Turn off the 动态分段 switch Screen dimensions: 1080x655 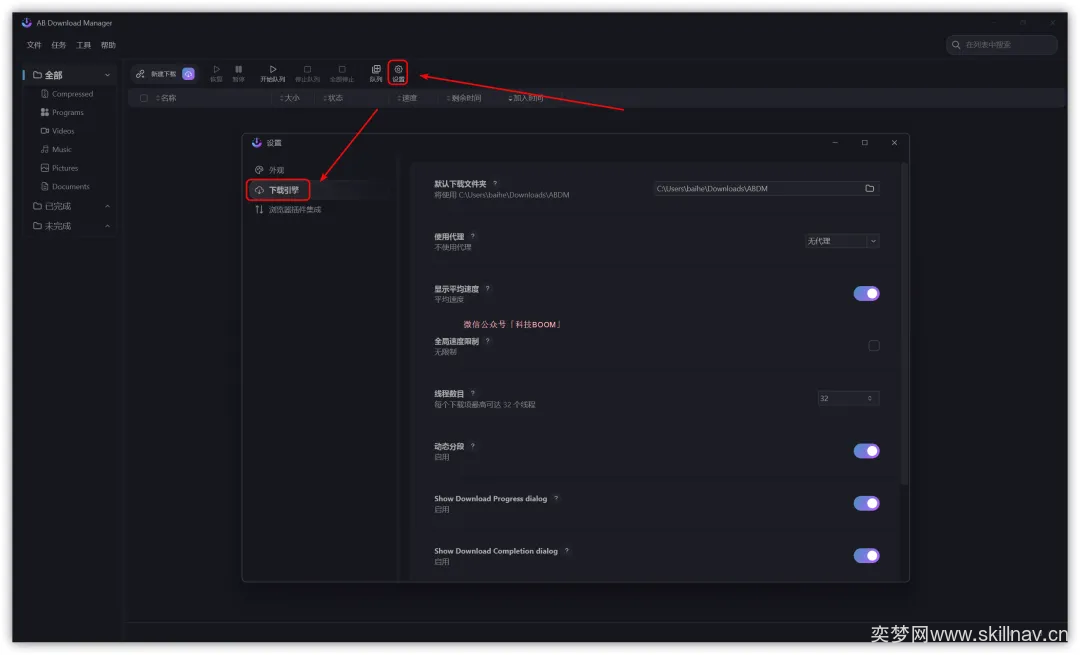tap(866, 451)
